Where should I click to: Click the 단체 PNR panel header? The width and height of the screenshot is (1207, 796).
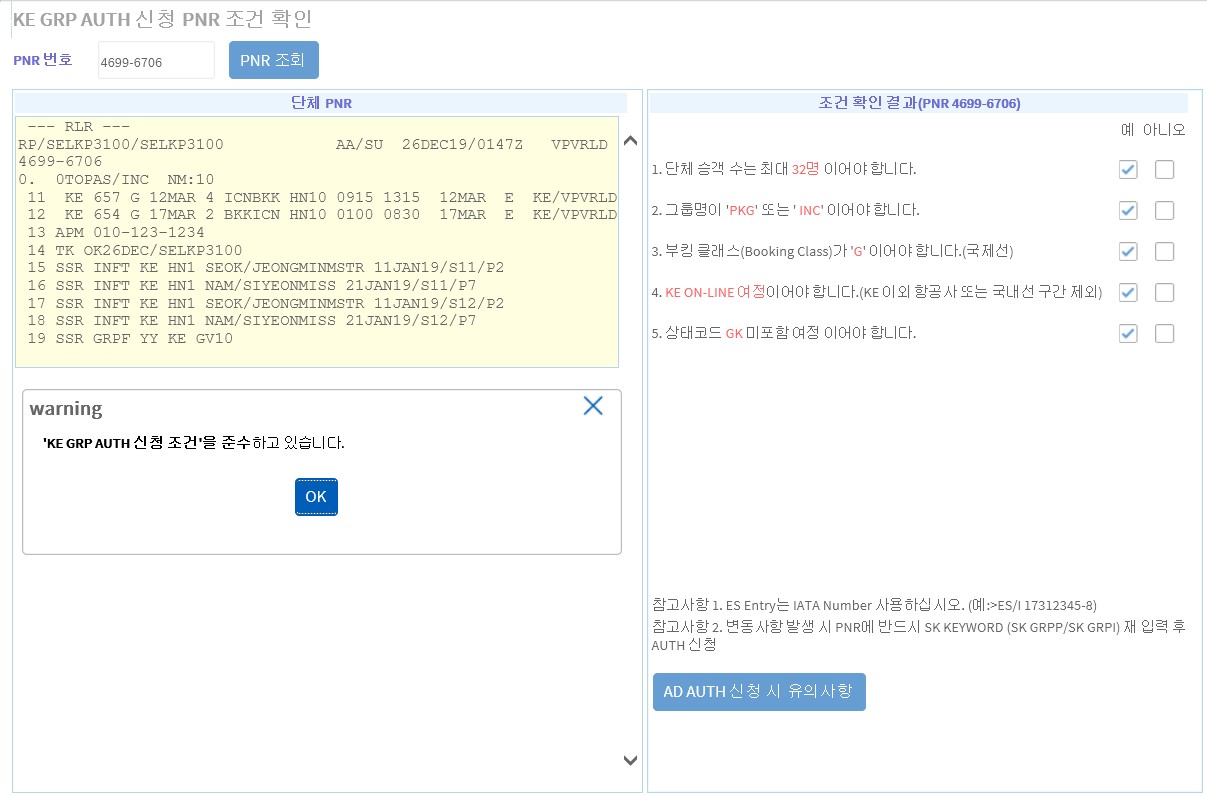click(x=321, y=103)
